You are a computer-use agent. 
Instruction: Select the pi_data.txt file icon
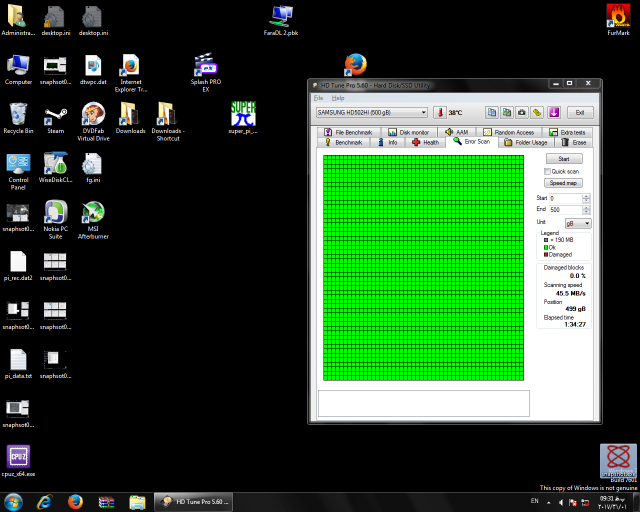click(18, 363)
